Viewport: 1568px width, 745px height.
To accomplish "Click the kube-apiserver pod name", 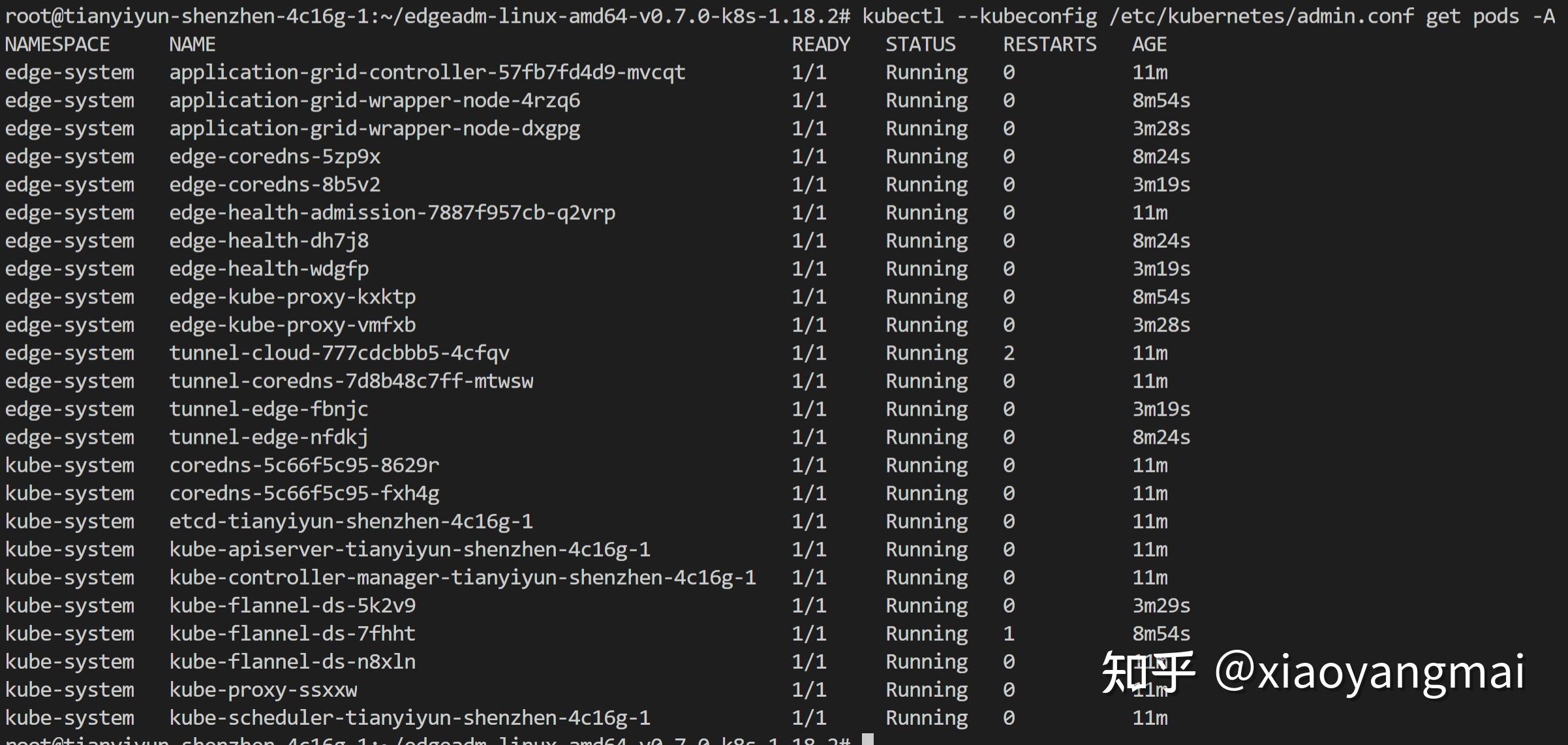I will click(410, 549).
